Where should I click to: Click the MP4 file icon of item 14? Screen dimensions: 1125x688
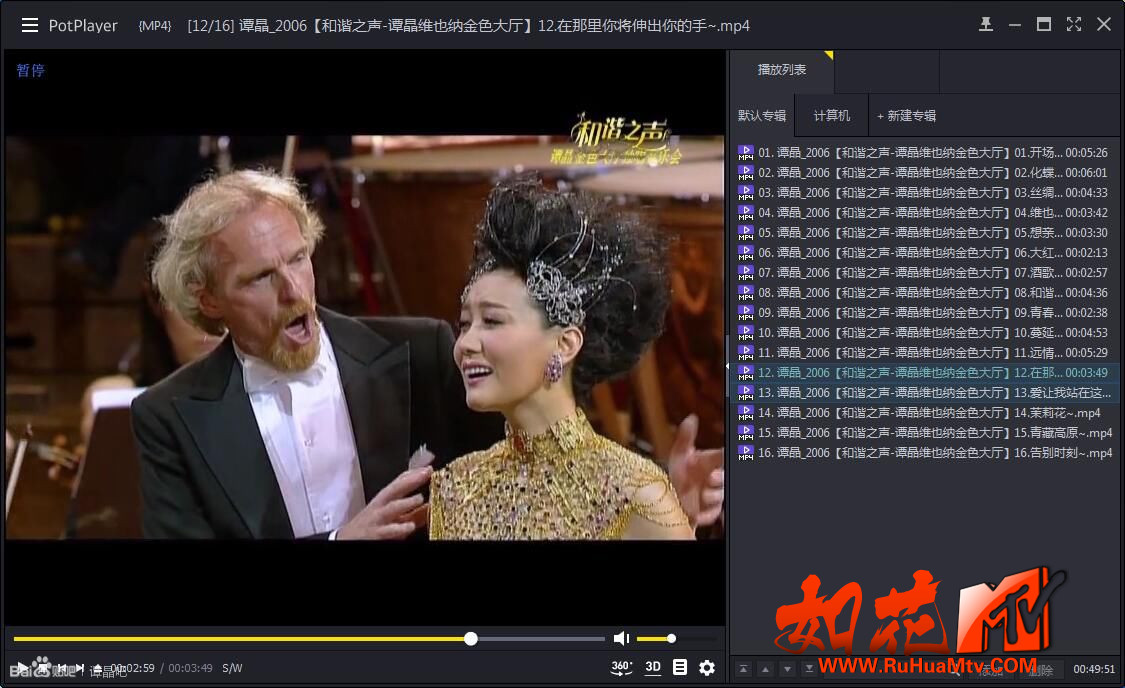[x=745, y=413]
